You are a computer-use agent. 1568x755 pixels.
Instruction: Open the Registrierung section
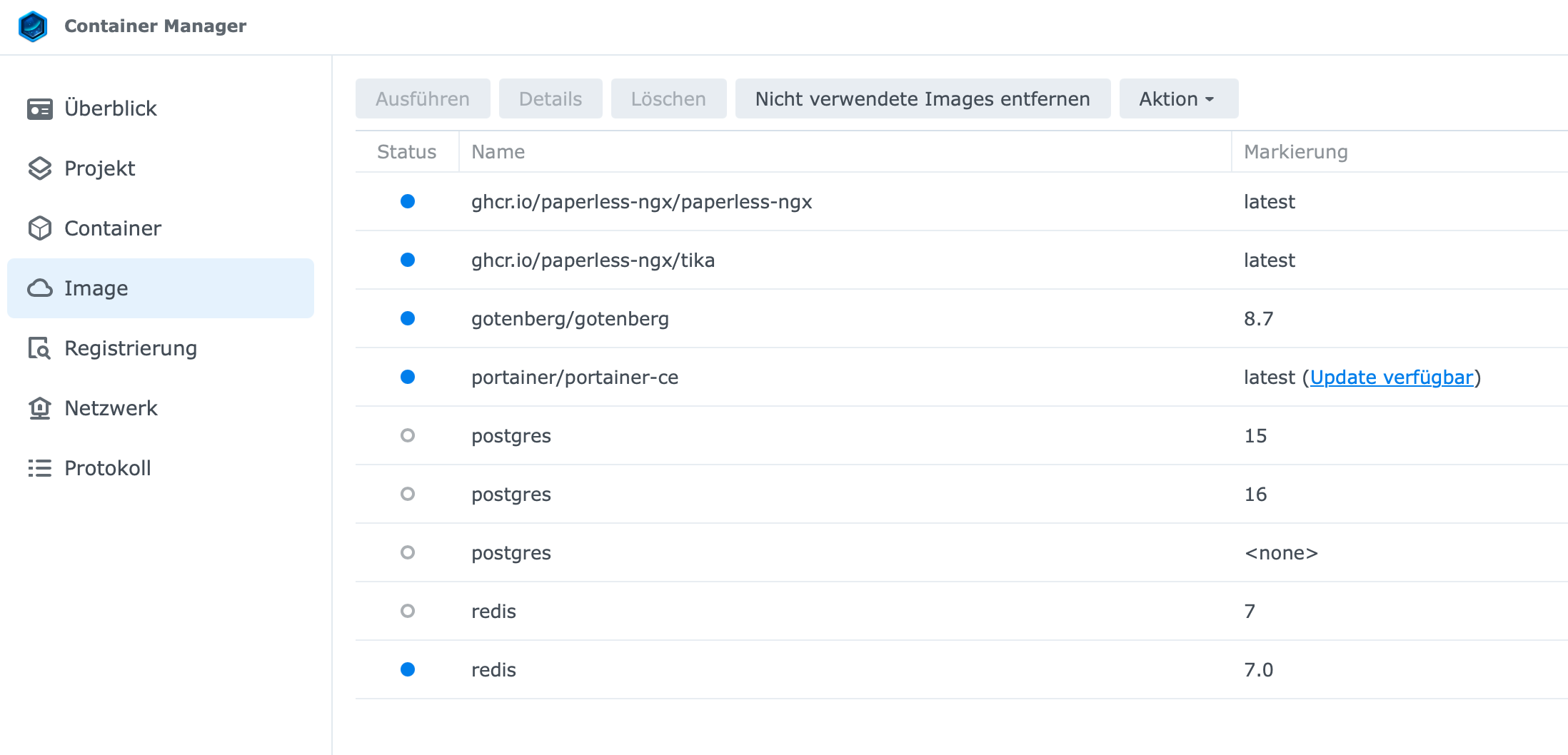(161, 348)
